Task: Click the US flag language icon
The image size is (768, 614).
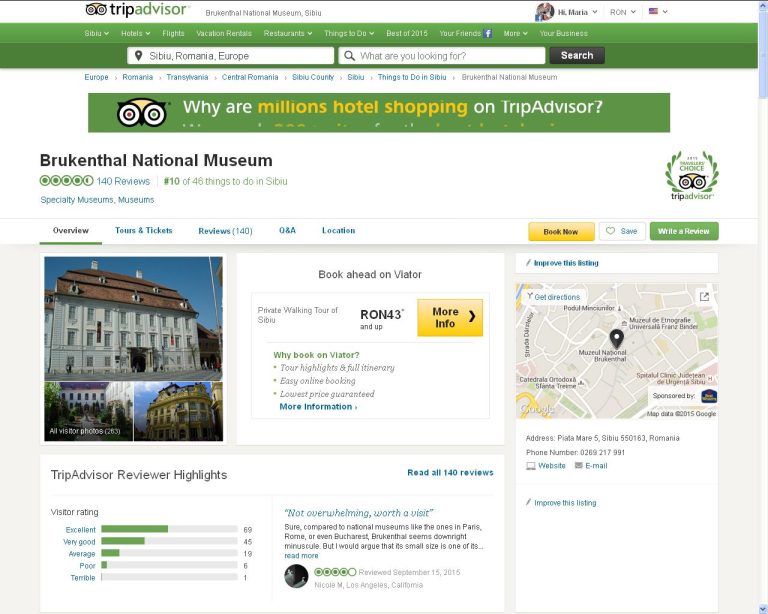Action: click(x=653, y=11)
